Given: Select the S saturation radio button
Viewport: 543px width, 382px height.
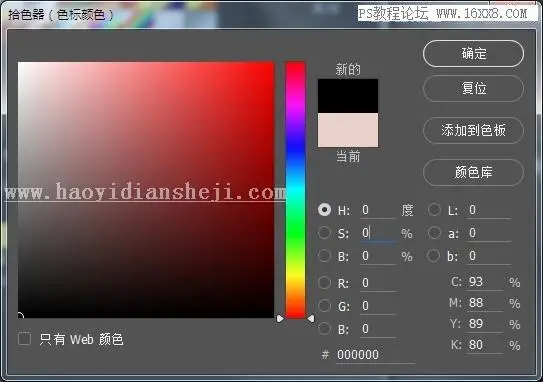Looking at the screenshot, I should 324,233.
